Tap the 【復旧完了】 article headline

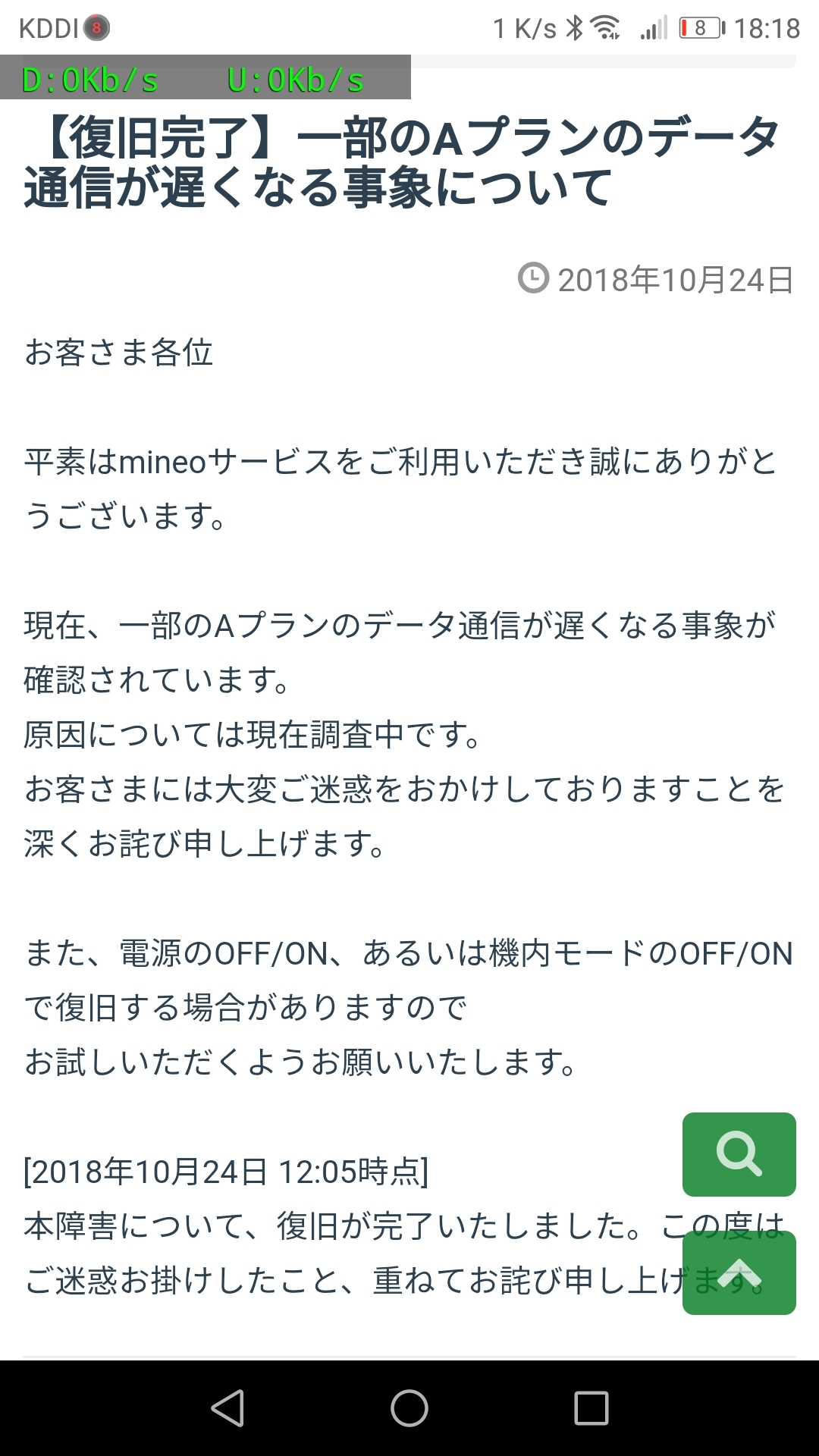click(402, 162)
